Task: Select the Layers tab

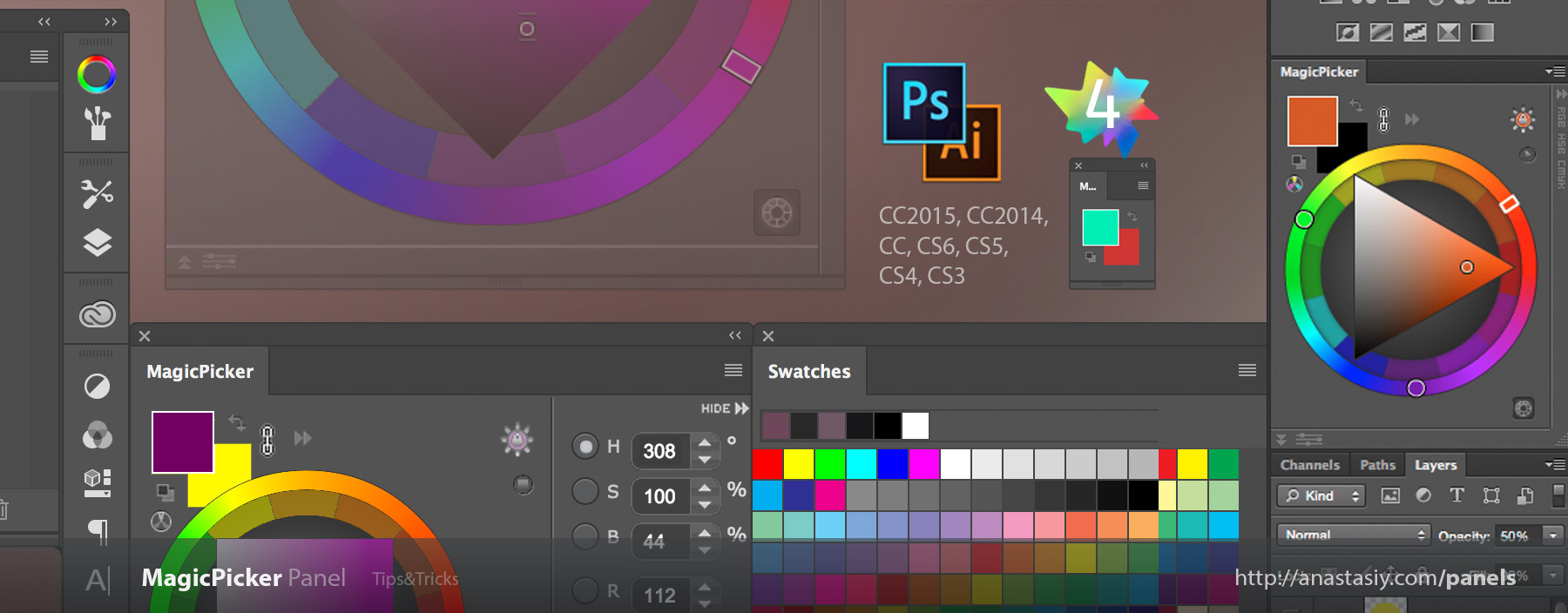Action: (x=1436, y=465)
